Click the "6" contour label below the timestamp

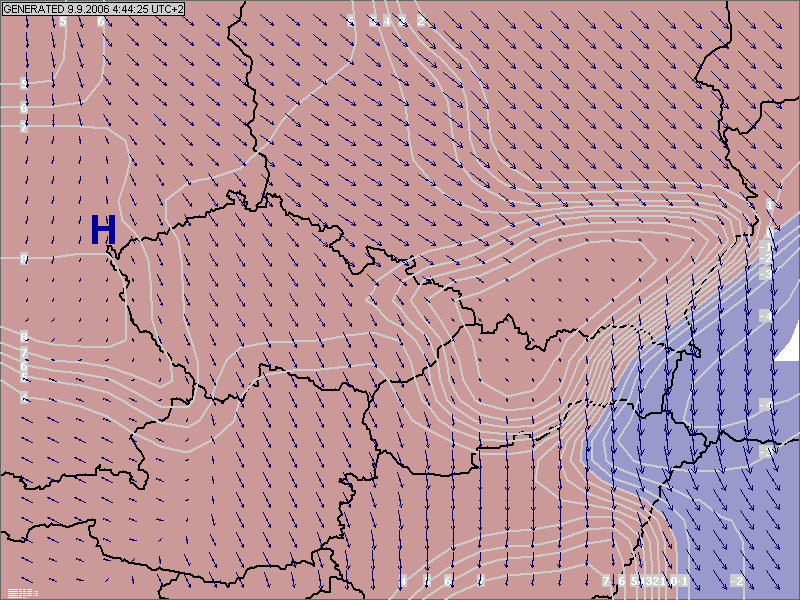coord(100,21)
